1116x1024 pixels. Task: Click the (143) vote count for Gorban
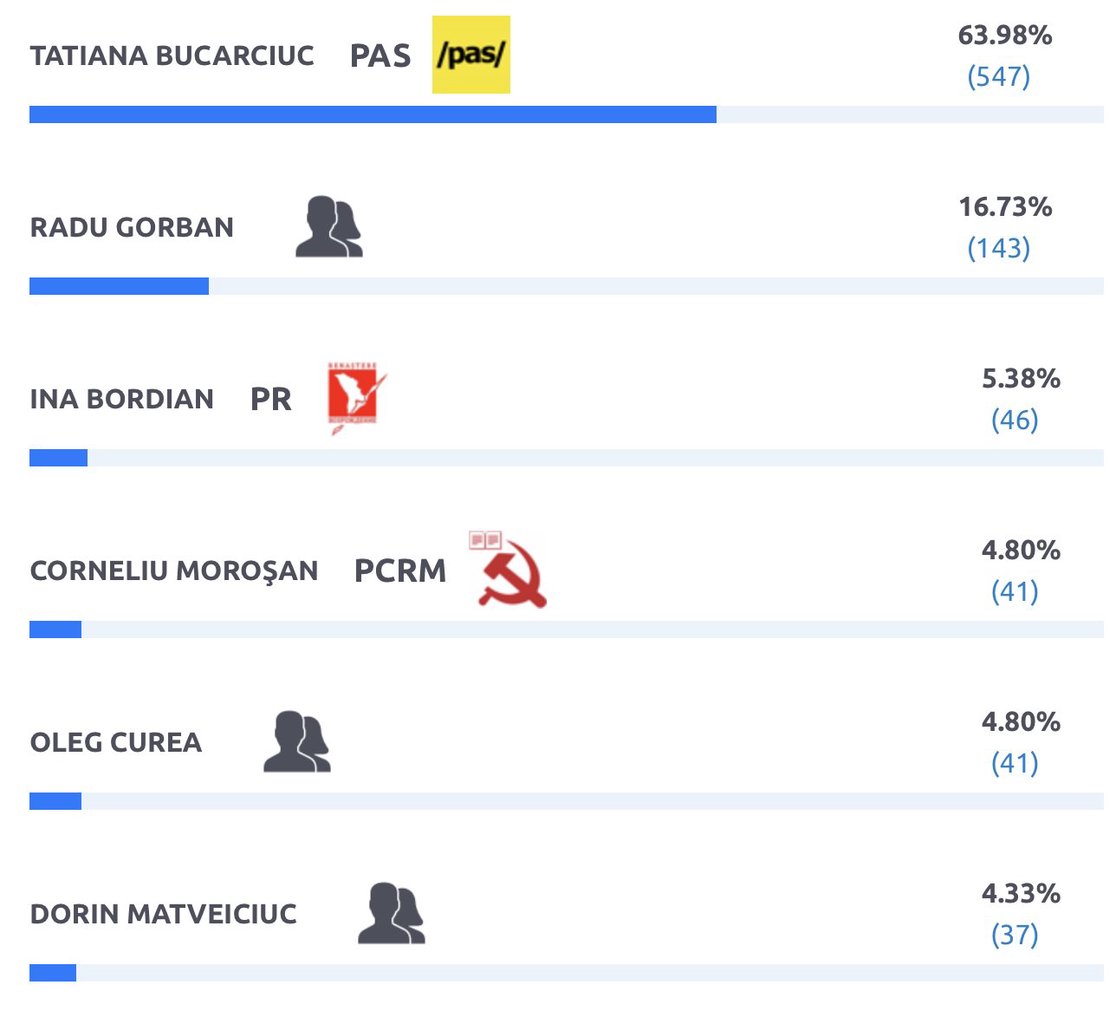click(999, 248)
